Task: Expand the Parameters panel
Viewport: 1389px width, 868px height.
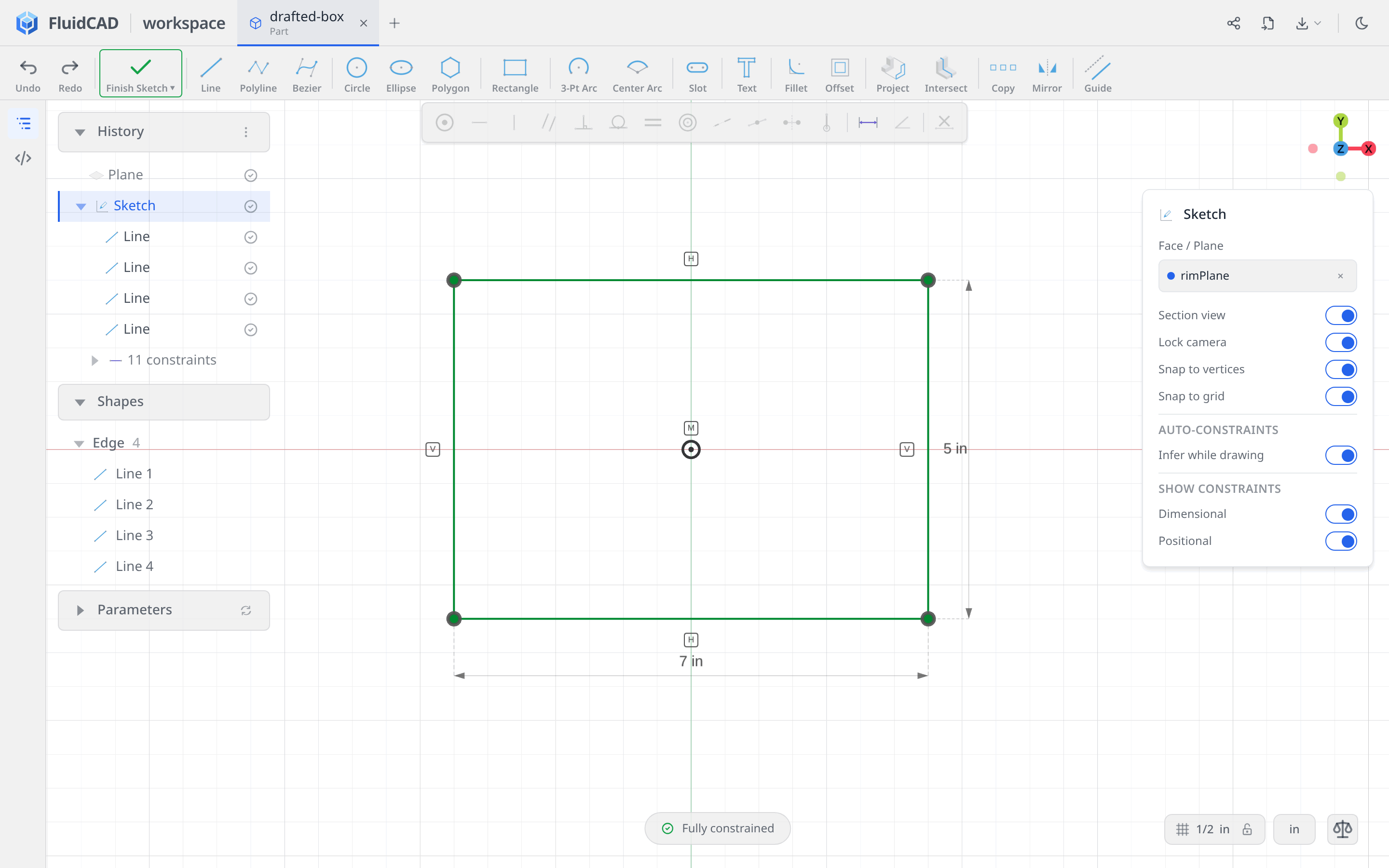Action: (x=80, y=610)
